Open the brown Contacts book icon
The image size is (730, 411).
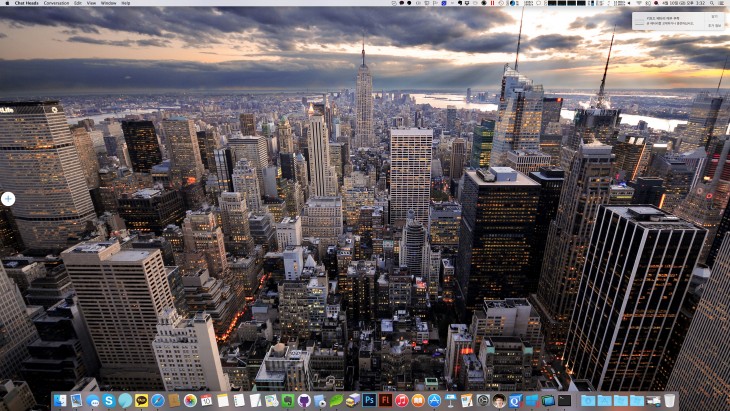174,401
